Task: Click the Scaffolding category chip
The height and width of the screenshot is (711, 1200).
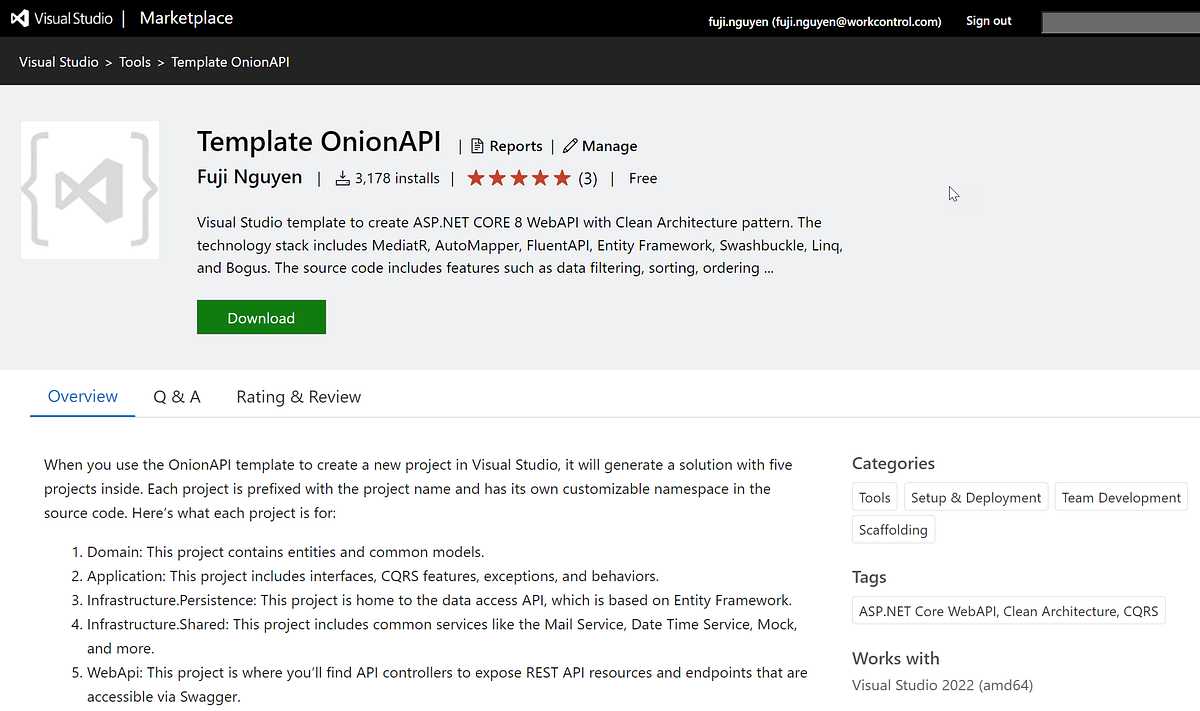Action: click(892, 529)
